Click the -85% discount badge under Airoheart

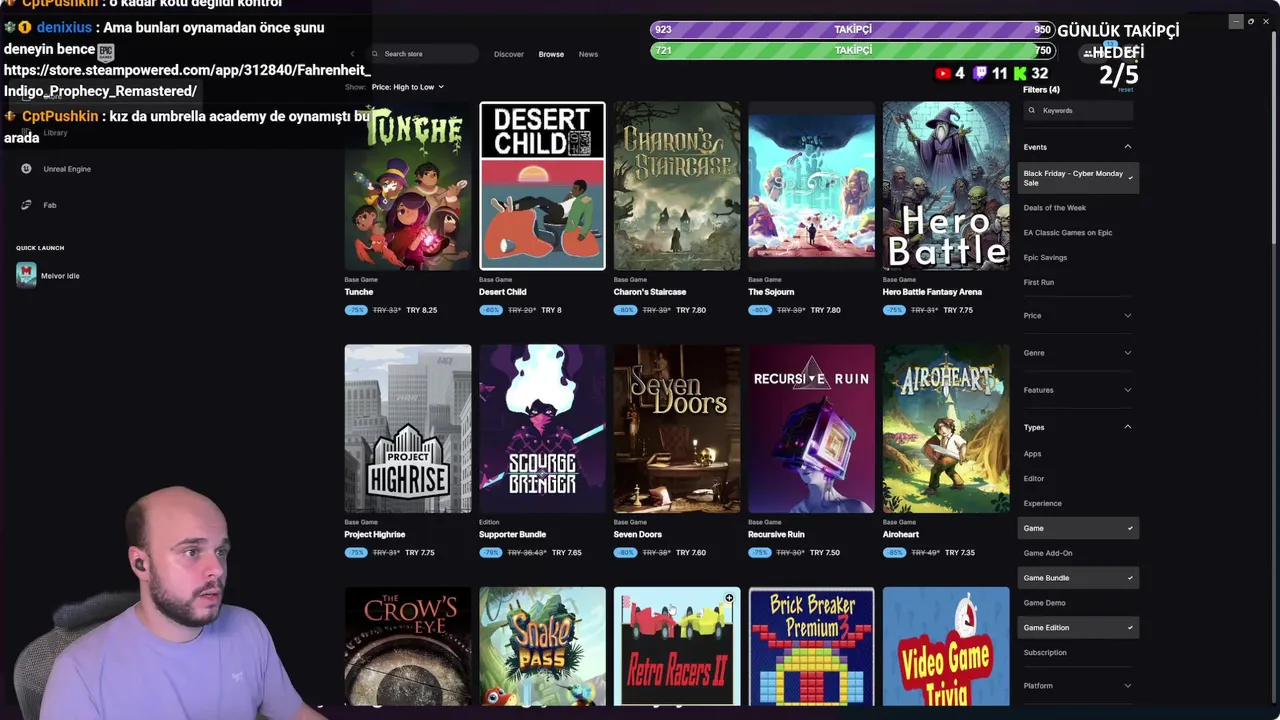pyautogui.click(x=894, y=553)
